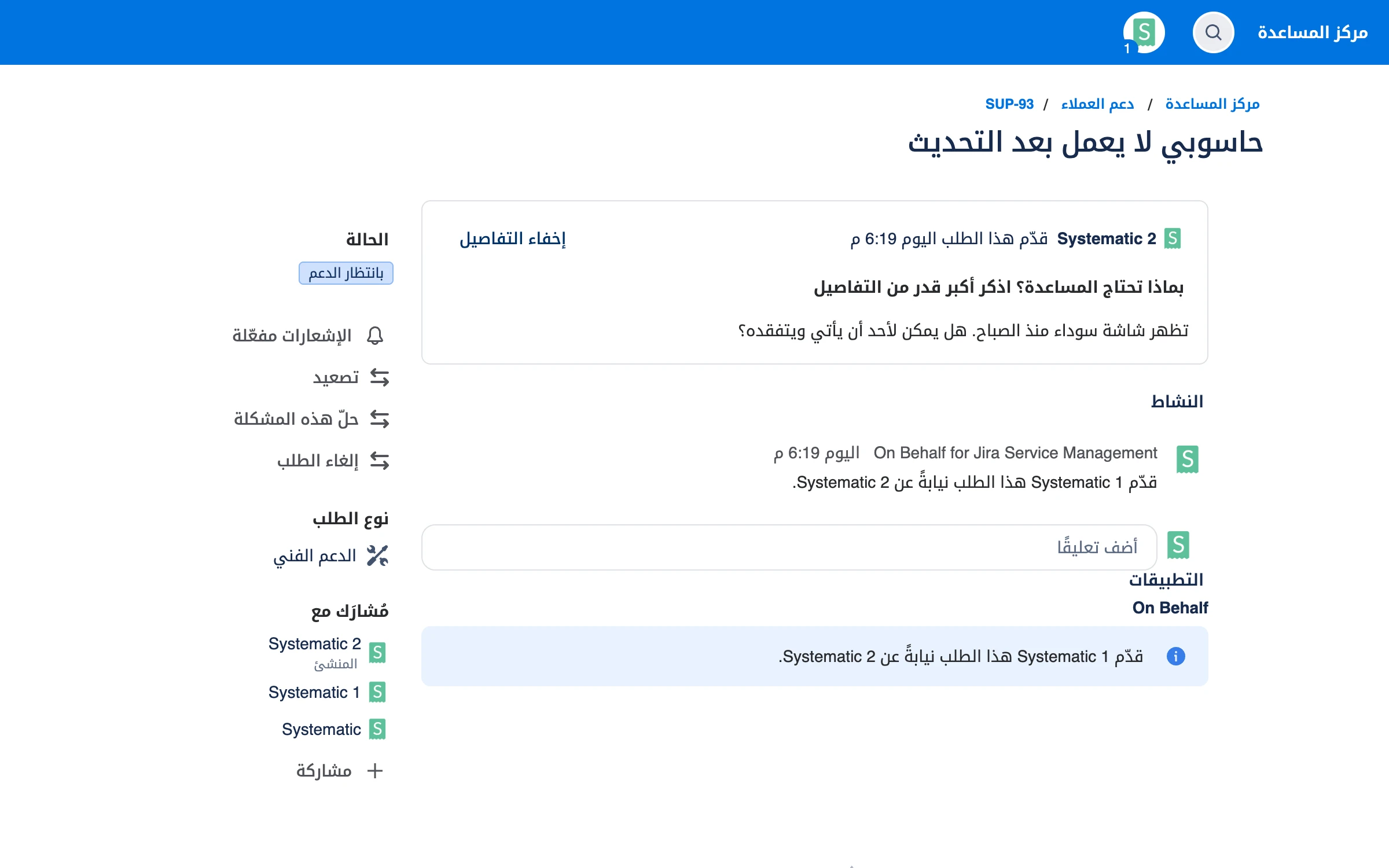Click reporter avatar in request details card
This screenshot has width=1389, height=868.
1173,238
